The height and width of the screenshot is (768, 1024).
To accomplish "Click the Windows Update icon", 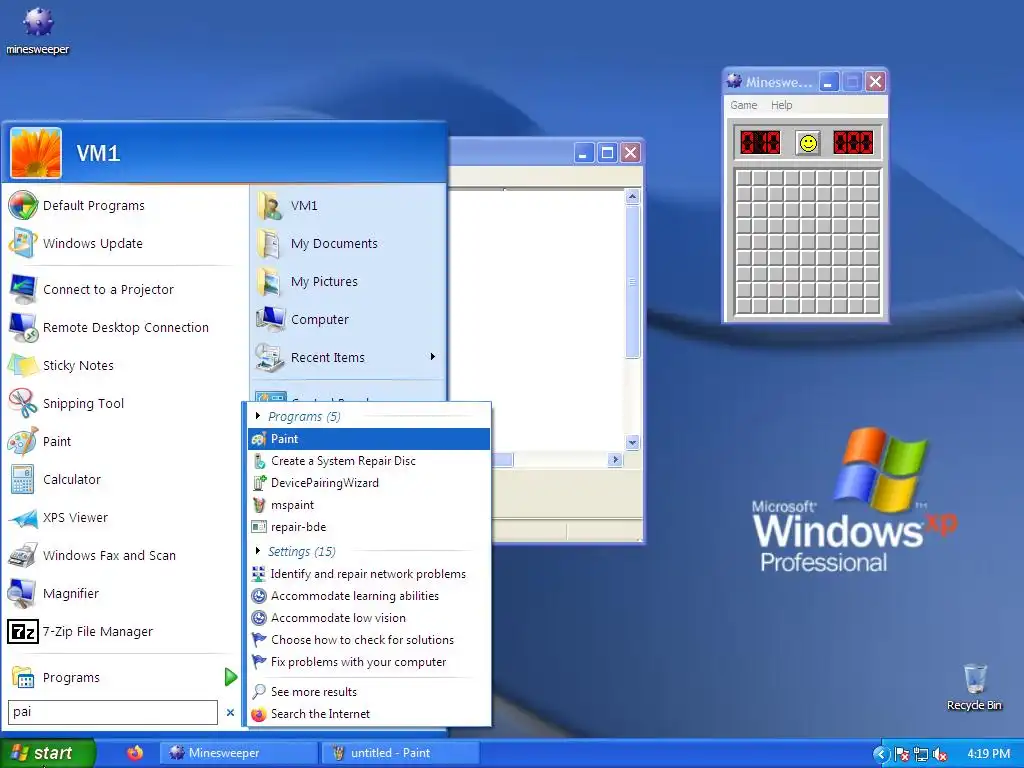I will click(x=23, y=243).
